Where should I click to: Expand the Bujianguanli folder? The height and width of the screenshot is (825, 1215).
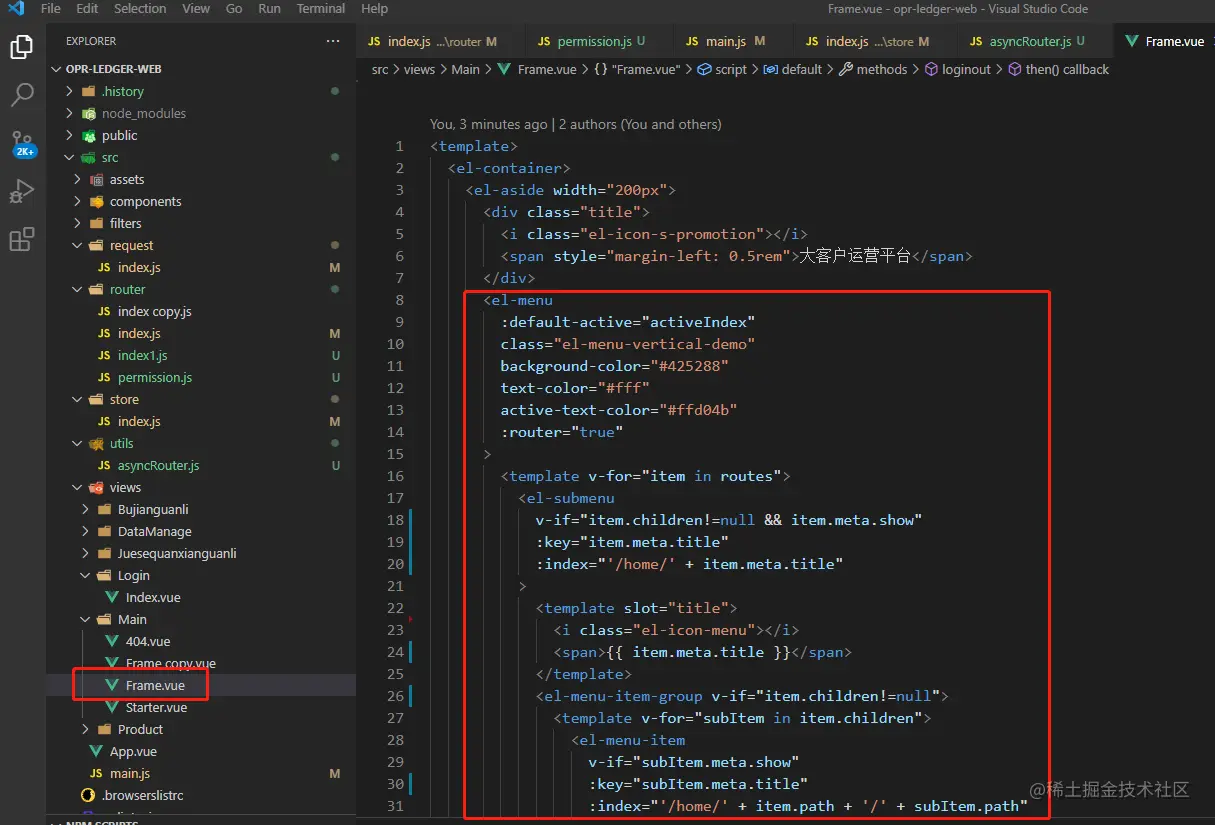coord(152,509)
